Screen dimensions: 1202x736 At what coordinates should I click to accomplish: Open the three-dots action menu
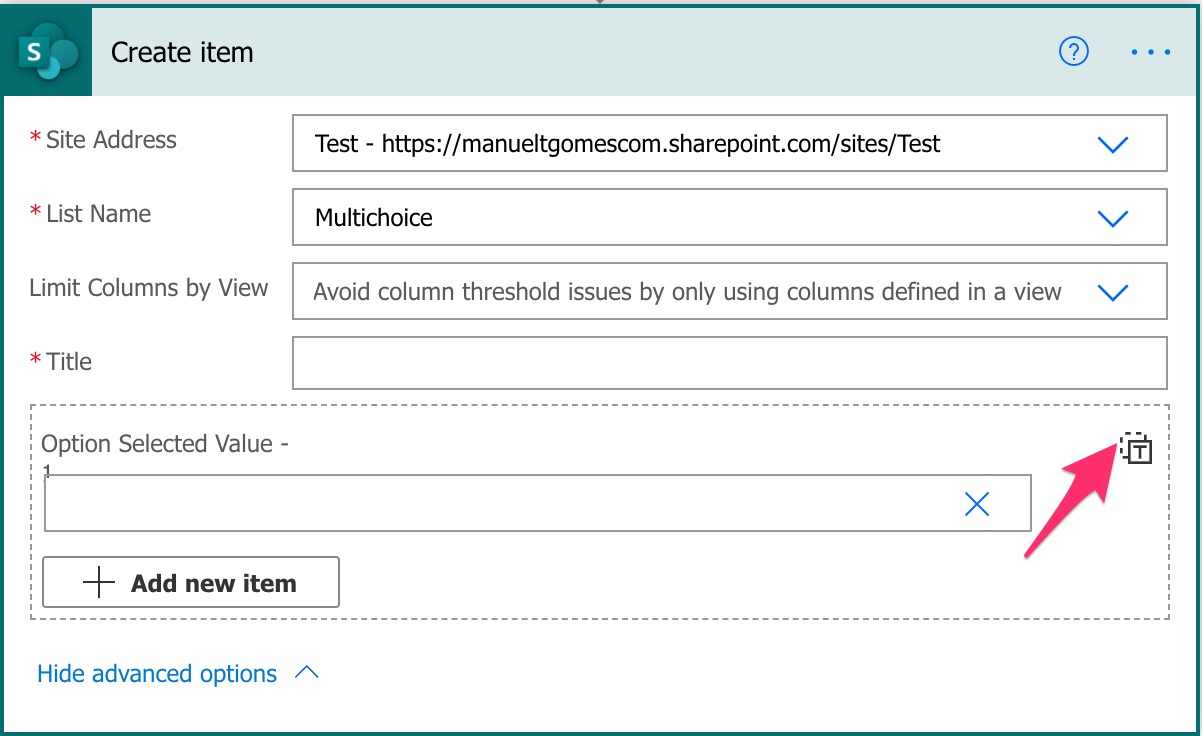pos(1151,52)
